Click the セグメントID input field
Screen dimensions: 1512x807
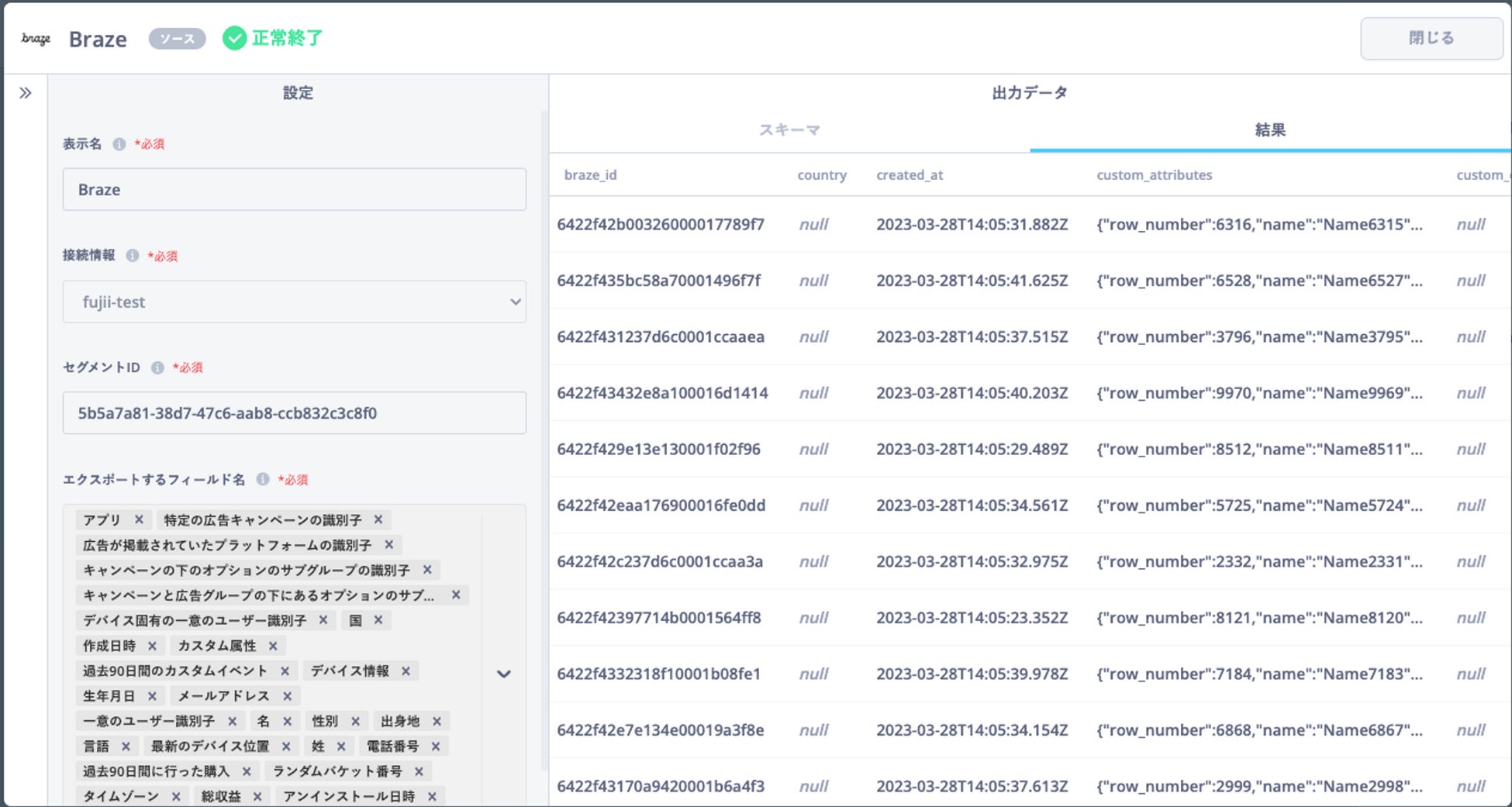pyautogui.click(x=295, y=412)
